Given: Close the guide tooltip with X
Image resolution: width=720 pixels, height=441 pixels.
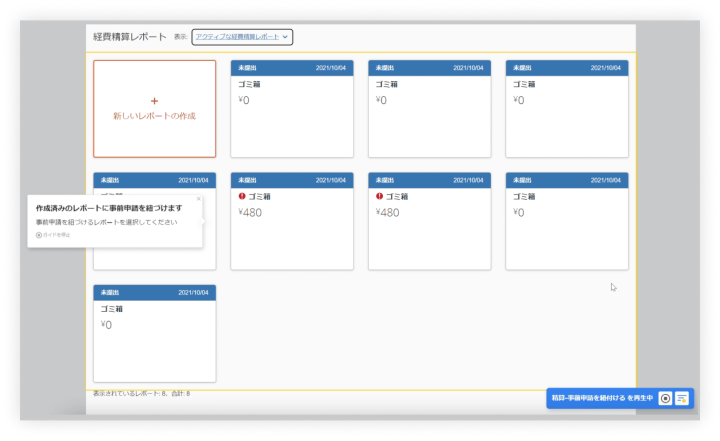Looking at the screenshot, I should [198, 199].
